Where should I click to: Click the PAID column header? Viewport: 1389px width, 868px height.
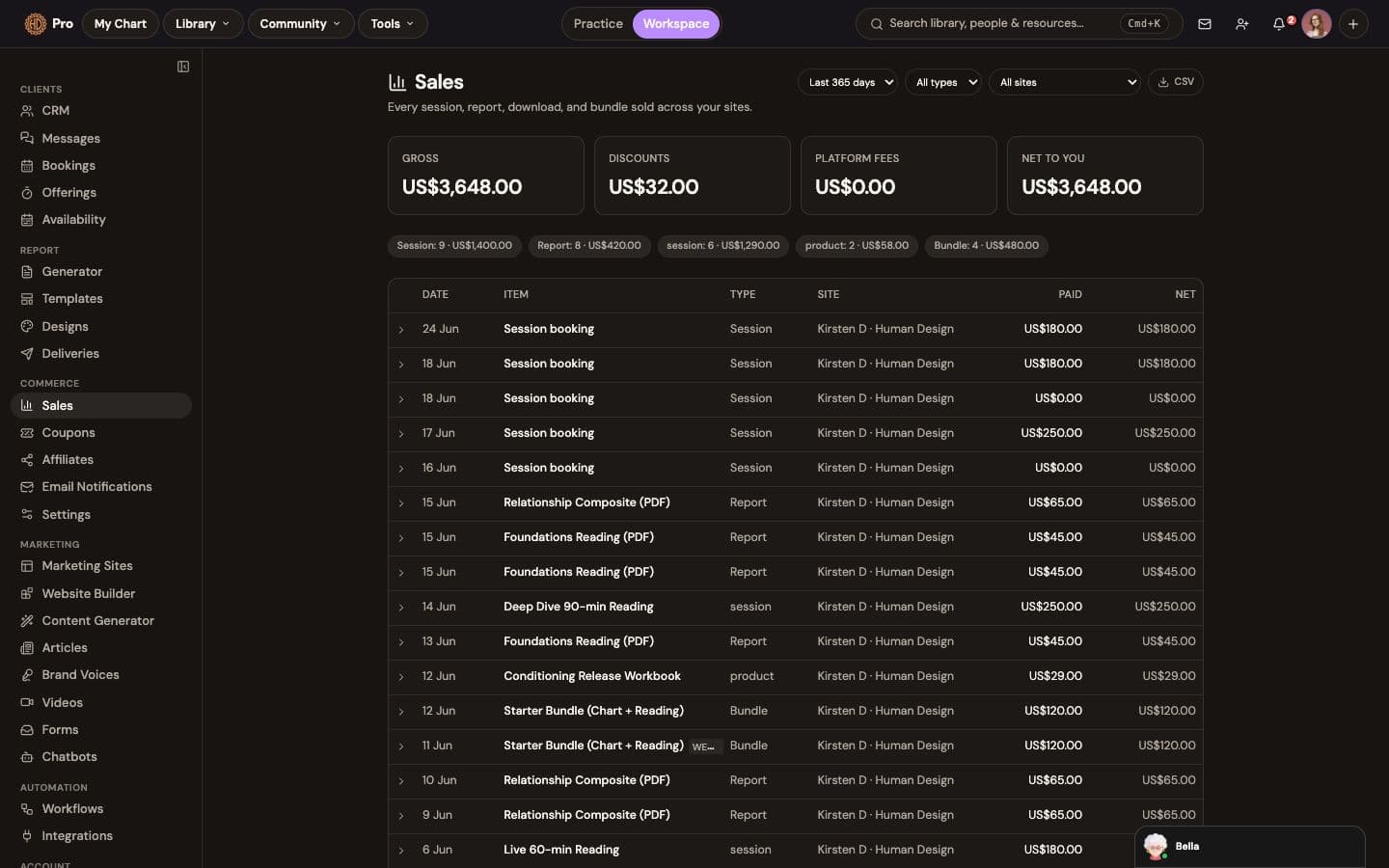(1070, 295)
